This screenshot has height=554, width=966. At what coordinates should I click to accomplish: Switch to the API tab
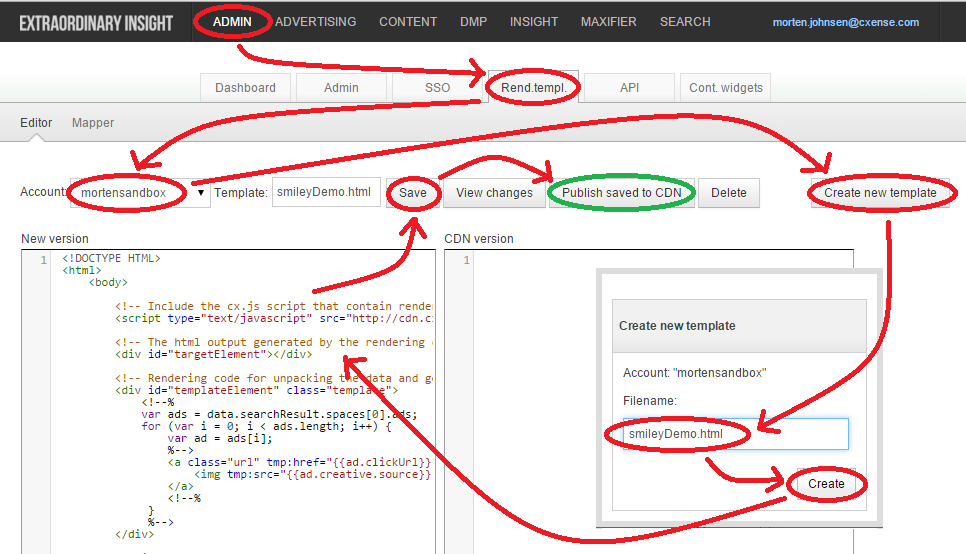tap(630, 88)
